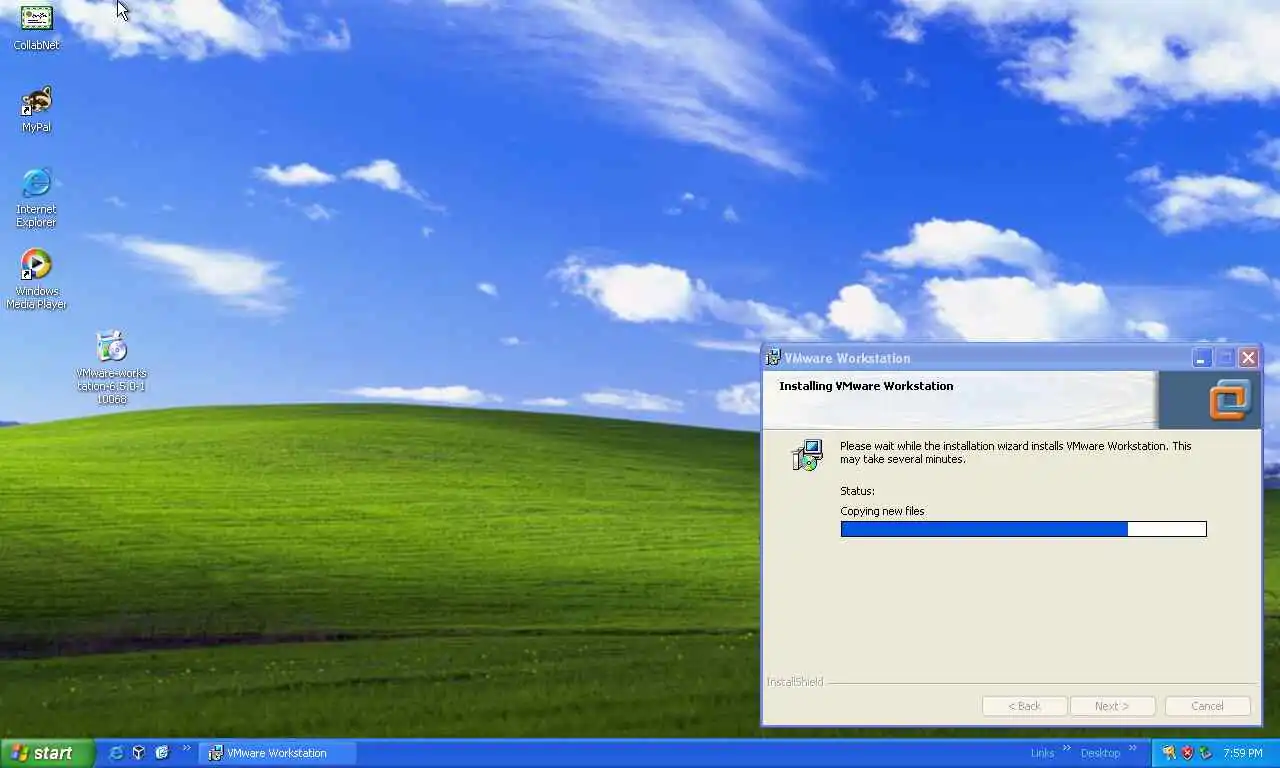
Task: Expand the Desktop toolbar chevron
Action: coord(1133,748)
